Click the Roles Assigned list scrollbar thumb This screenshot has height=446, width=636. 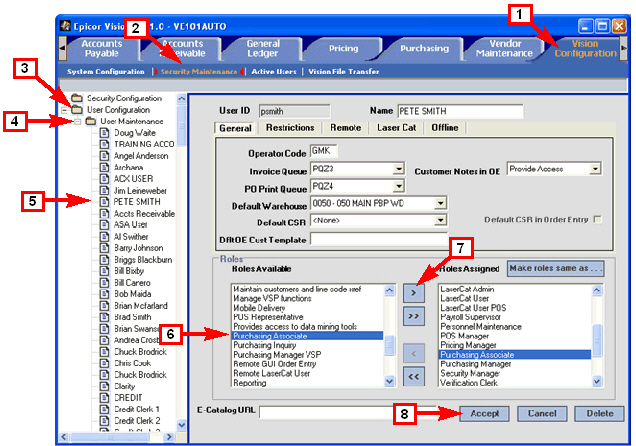pos(597,341)
